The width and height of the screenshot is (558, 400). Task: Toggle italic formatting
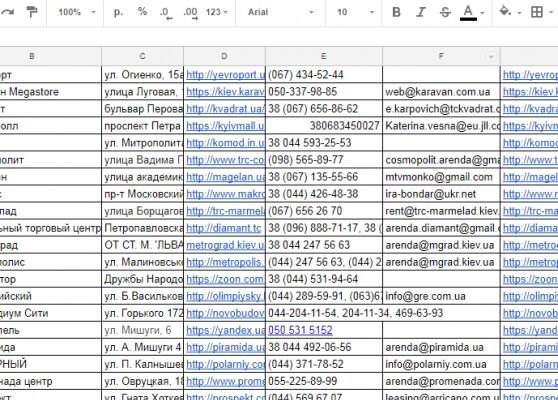point(421,12)
